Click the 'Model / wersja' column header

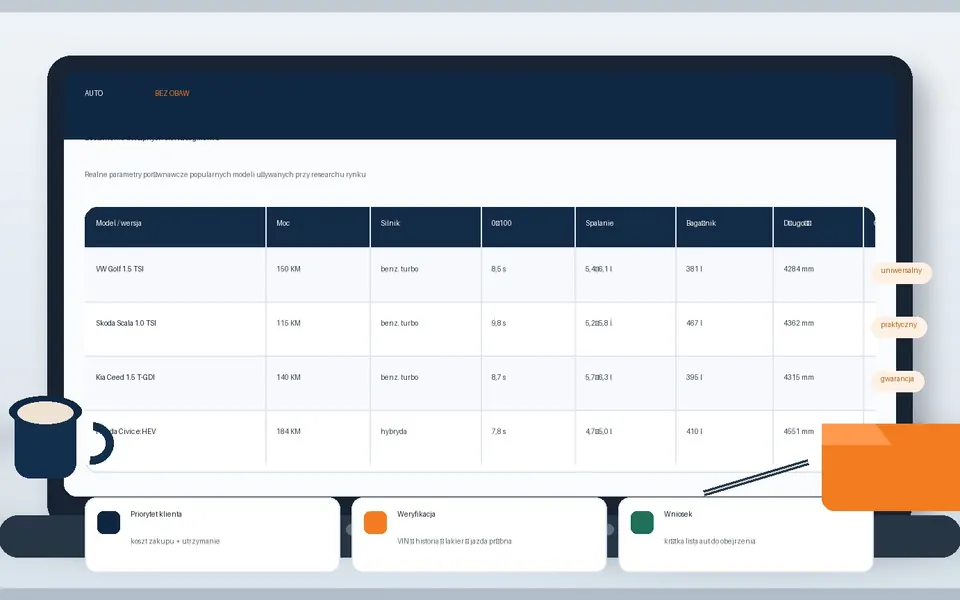tap(175, 227)
